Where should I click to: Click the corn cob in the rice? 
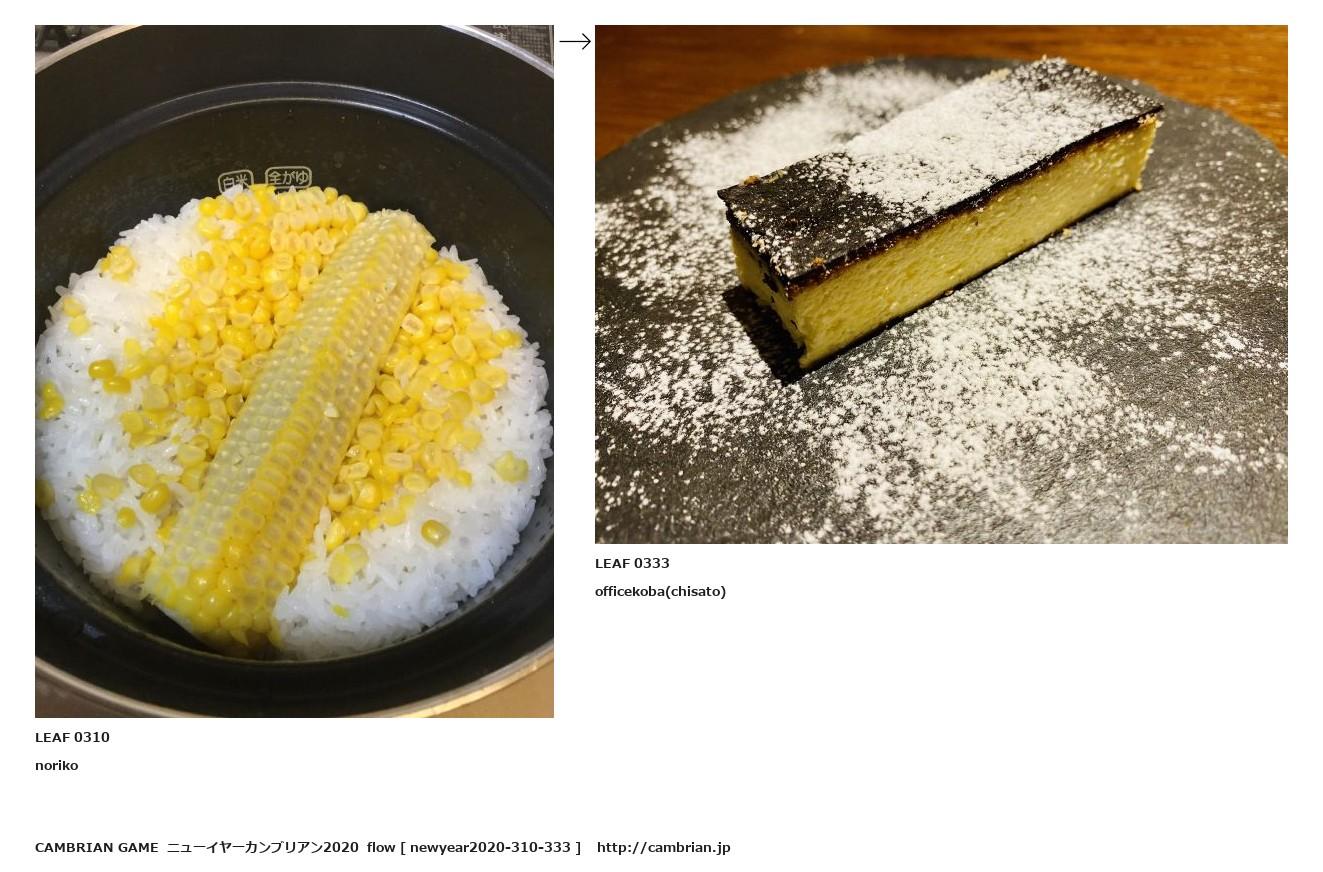[x=290, y=420]
